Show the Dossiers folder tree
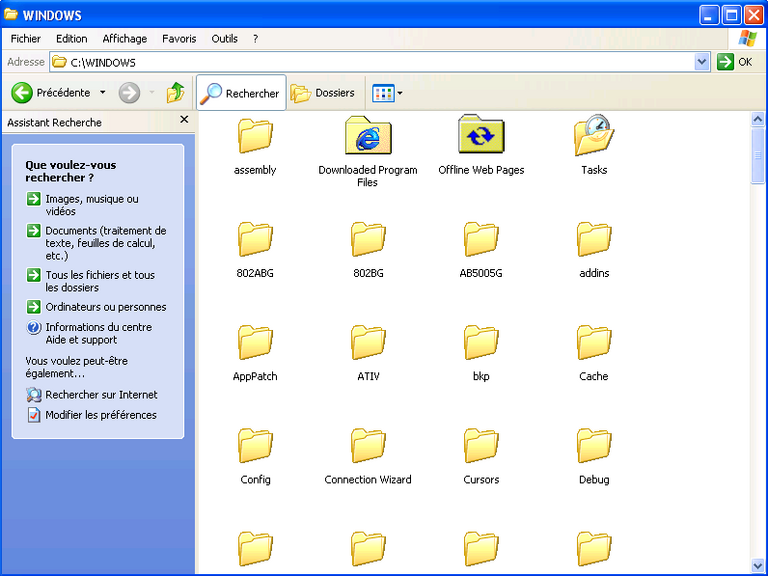768x576 pixels. click(322, 93)
